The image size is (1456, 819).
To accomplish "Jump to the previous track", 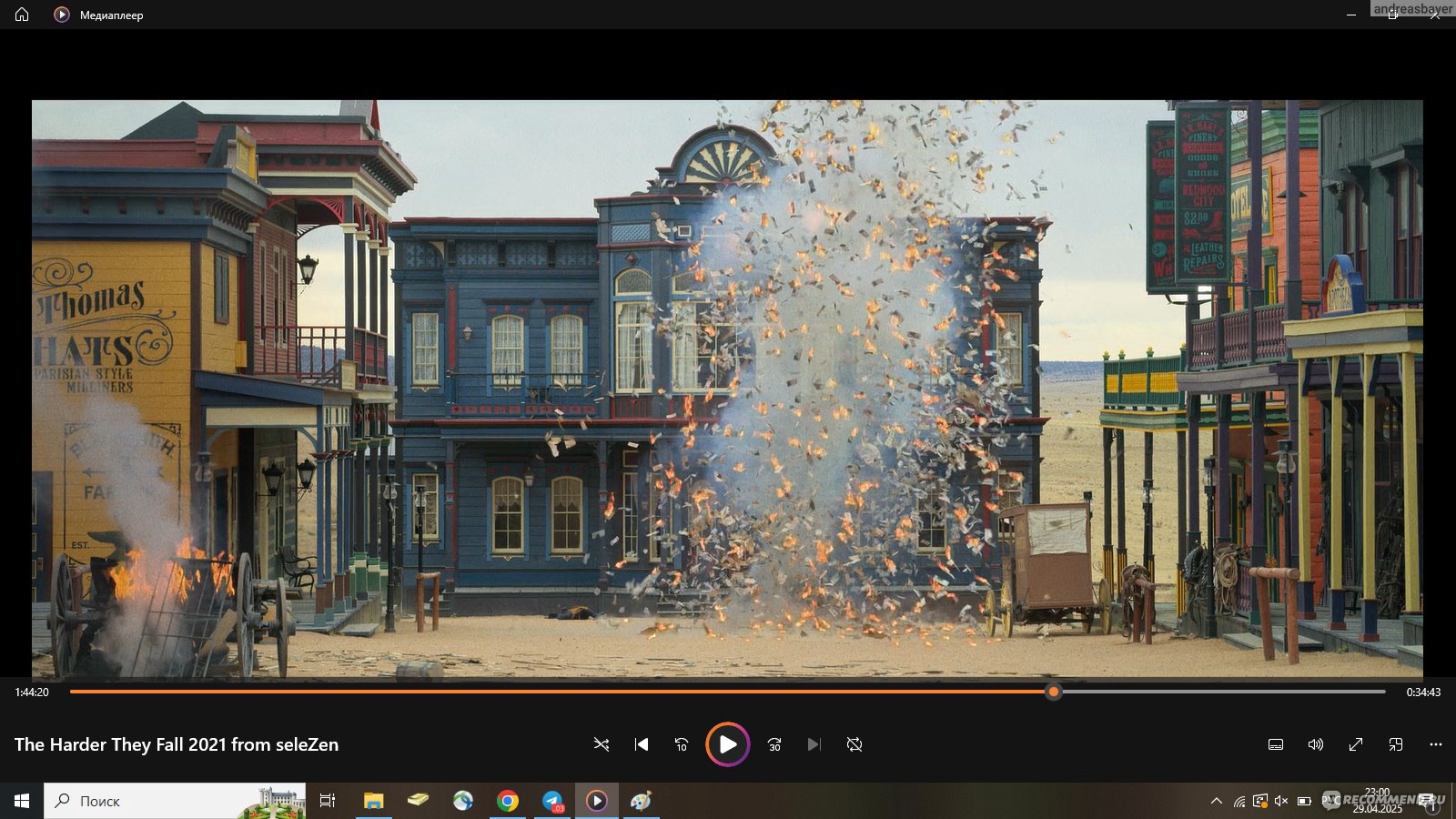I will 642,744.
